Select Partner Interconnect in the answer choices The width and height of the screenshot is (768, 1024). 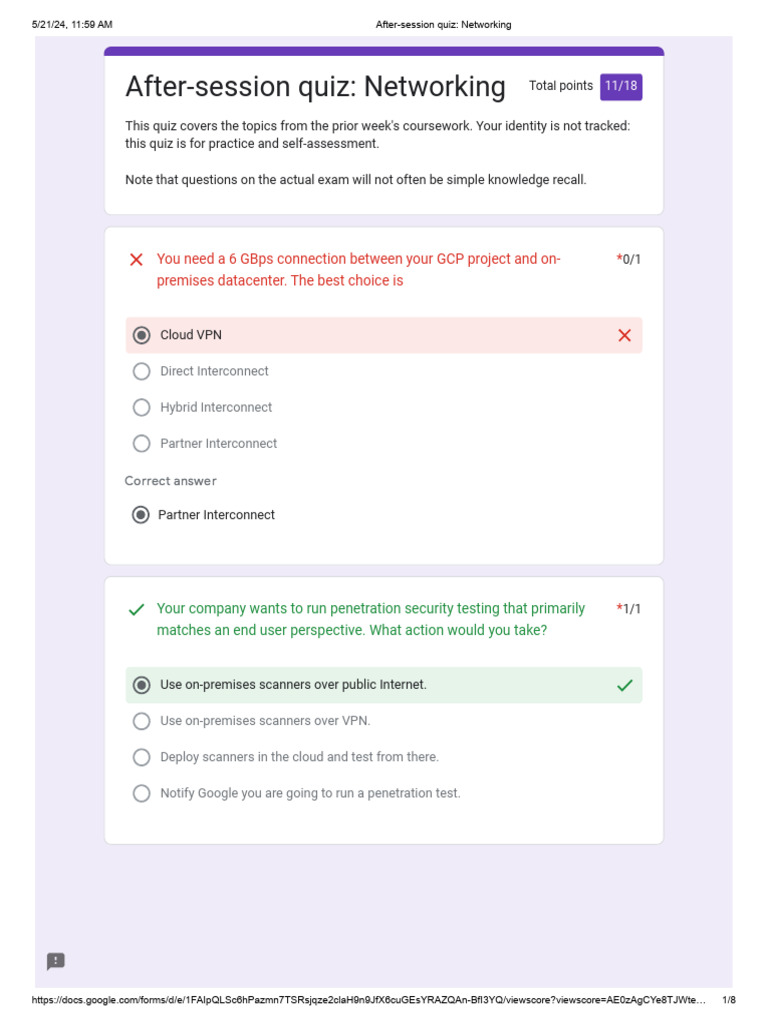coord(142,443)
